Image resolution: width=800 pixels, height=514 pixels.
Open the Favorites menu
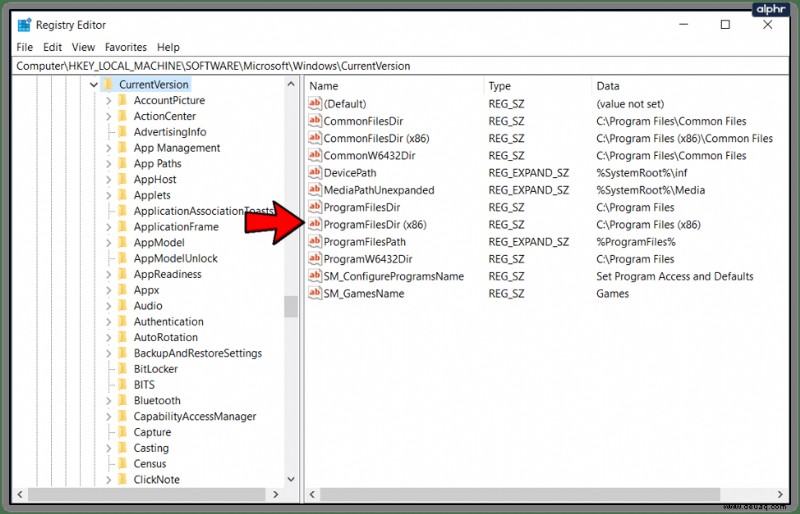126,47
